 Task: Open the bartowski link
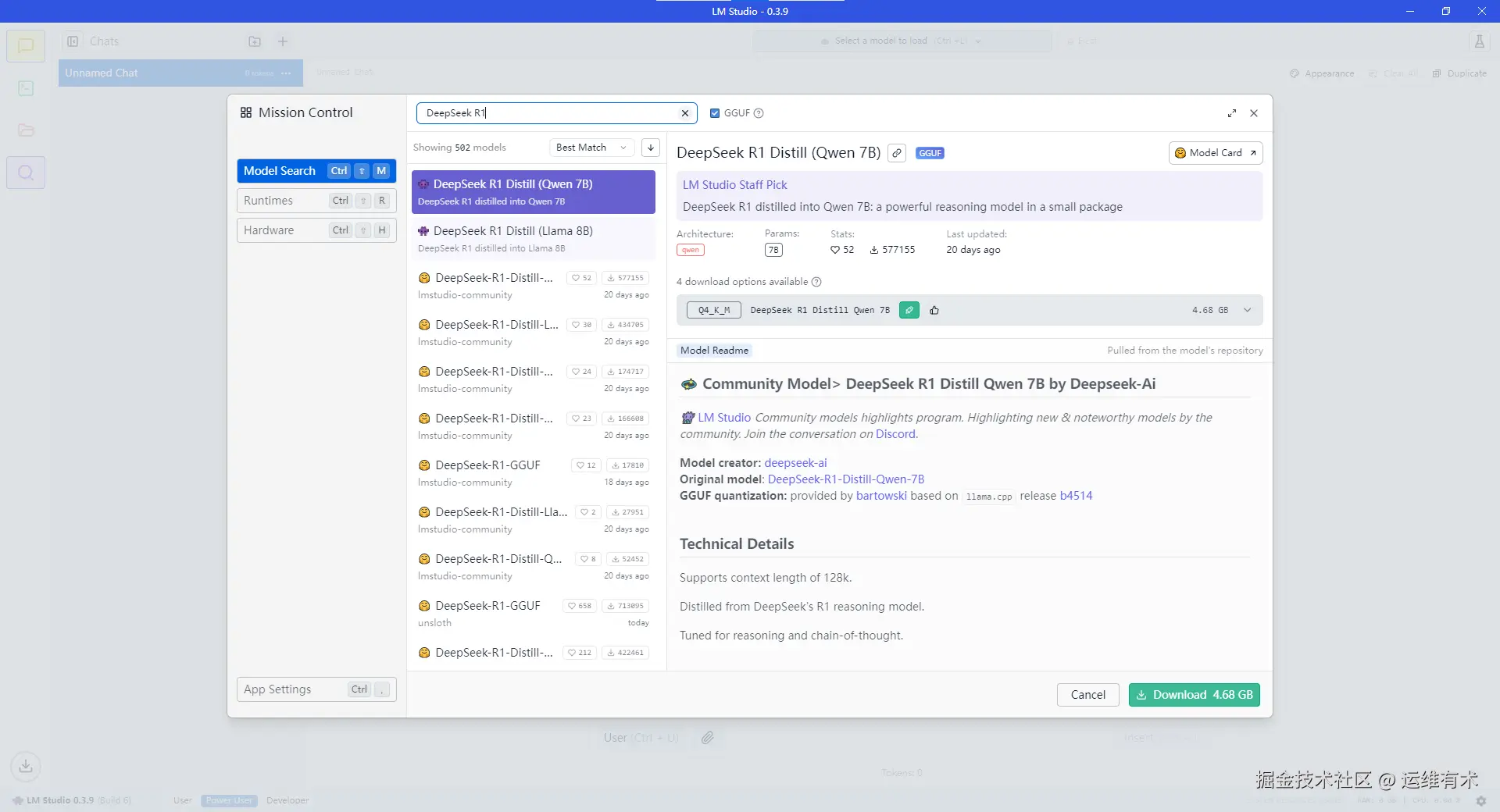tap(881, 496)
